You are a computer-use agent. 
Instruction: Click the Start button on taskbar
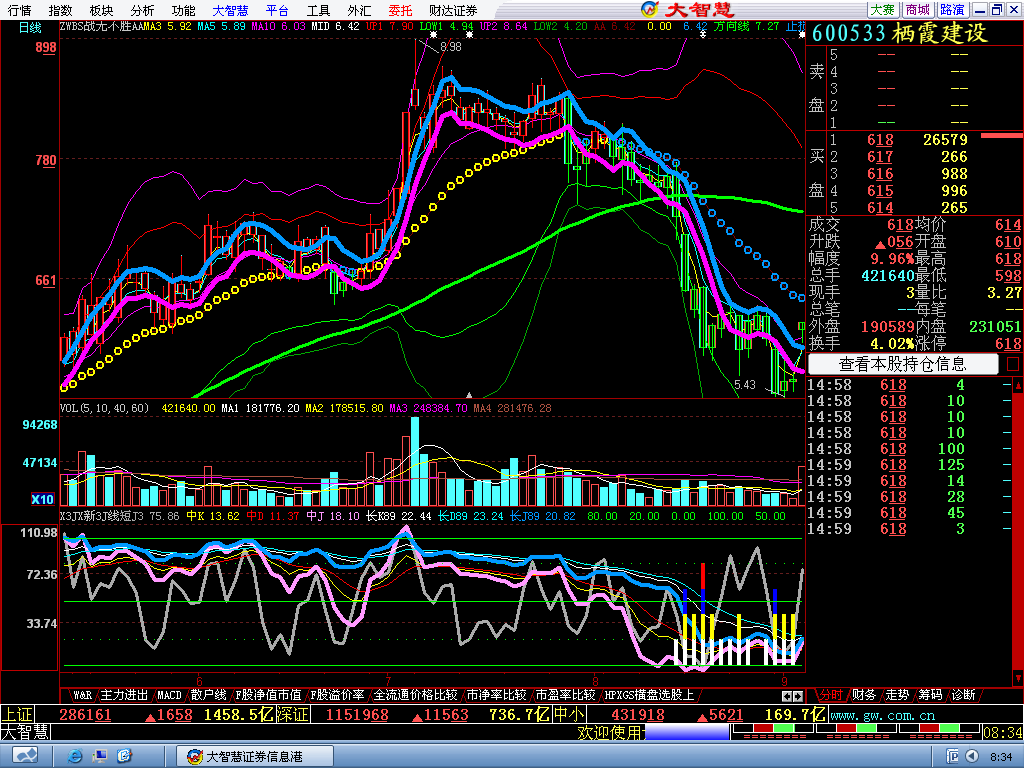[25, 756]
